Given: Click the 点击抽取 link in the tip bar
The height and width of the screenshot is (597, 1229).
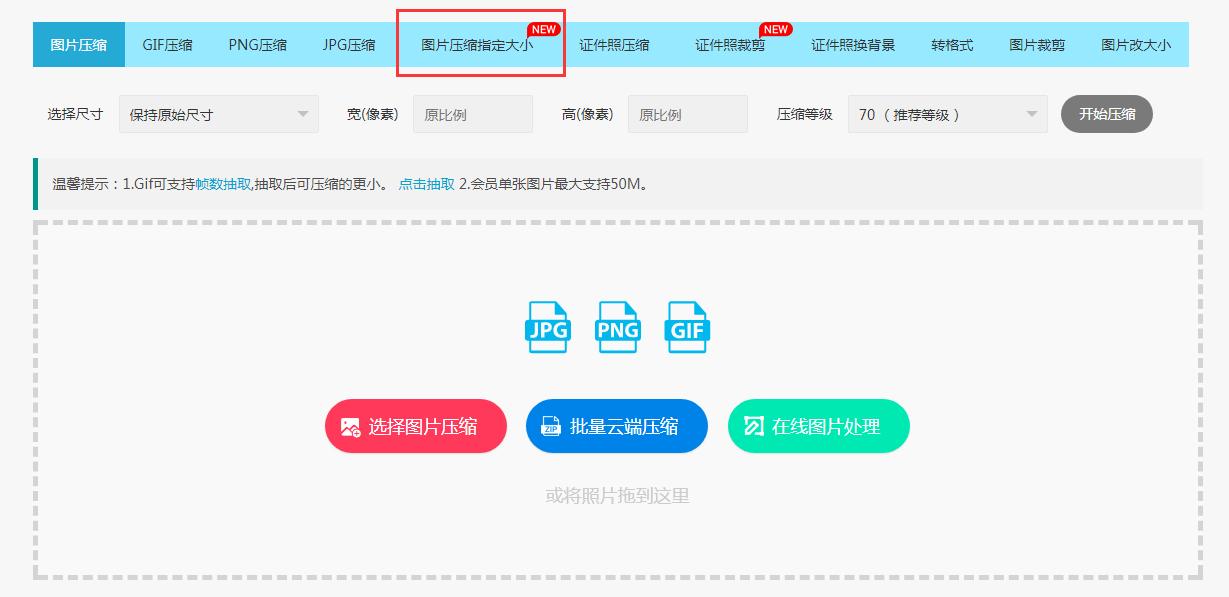Looking at the screenshot, I should (x=425, y=183).
